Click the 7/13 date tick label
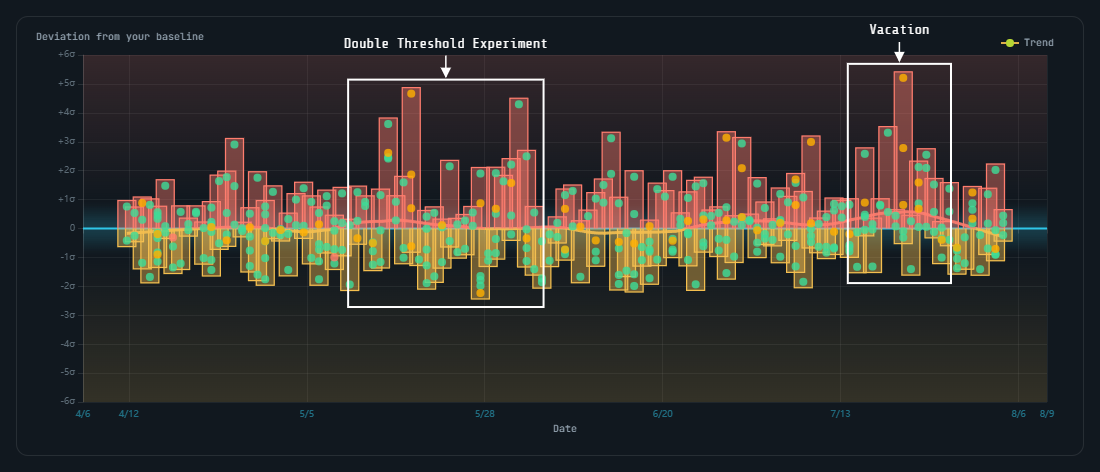The image size is (1100, 472). (840, 414)
